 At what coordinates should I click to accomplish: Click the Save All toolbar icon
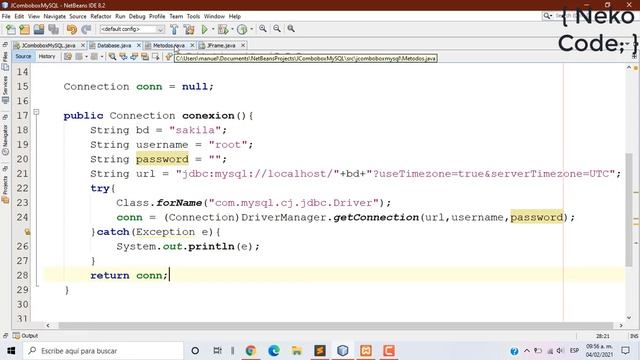53,29
